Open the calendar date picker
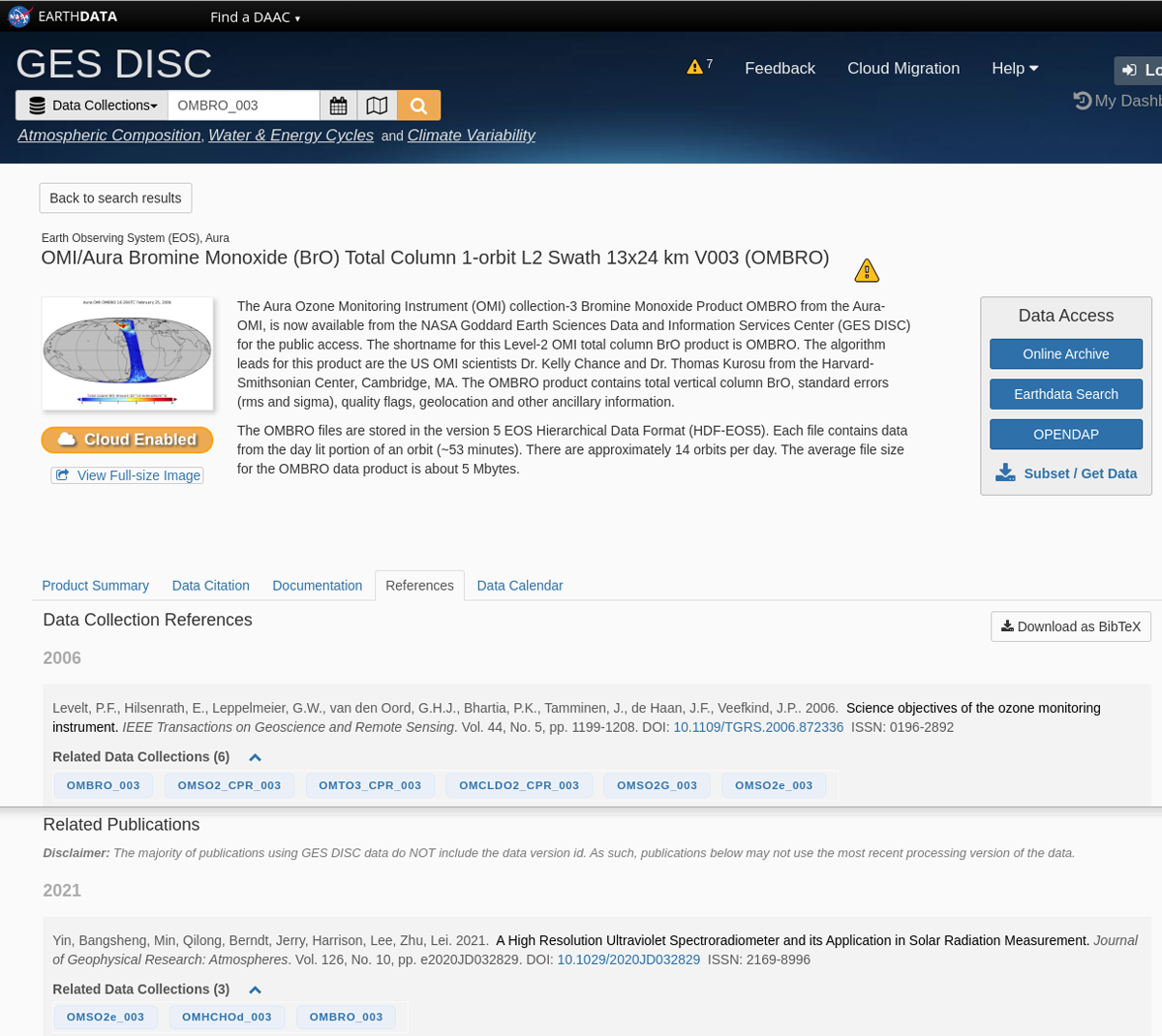 pos(337,105)
